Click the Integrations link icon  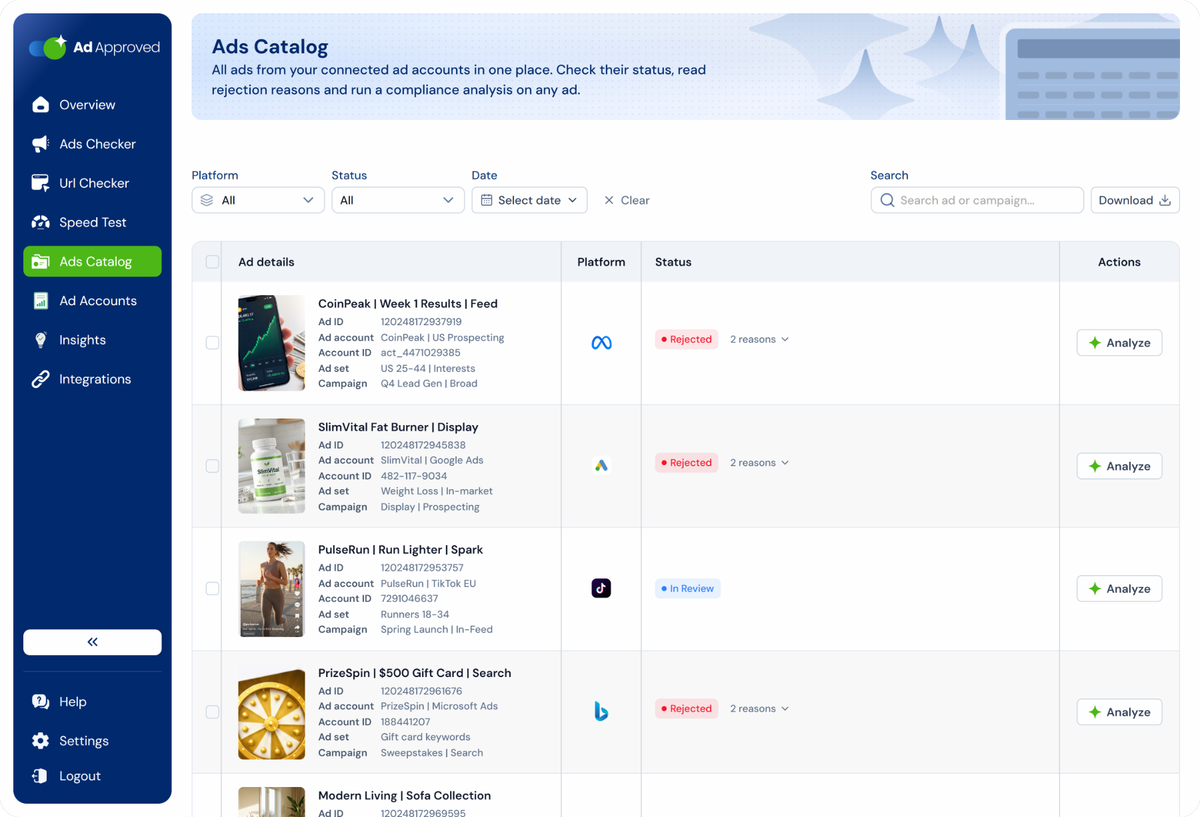tap(40, 379)
